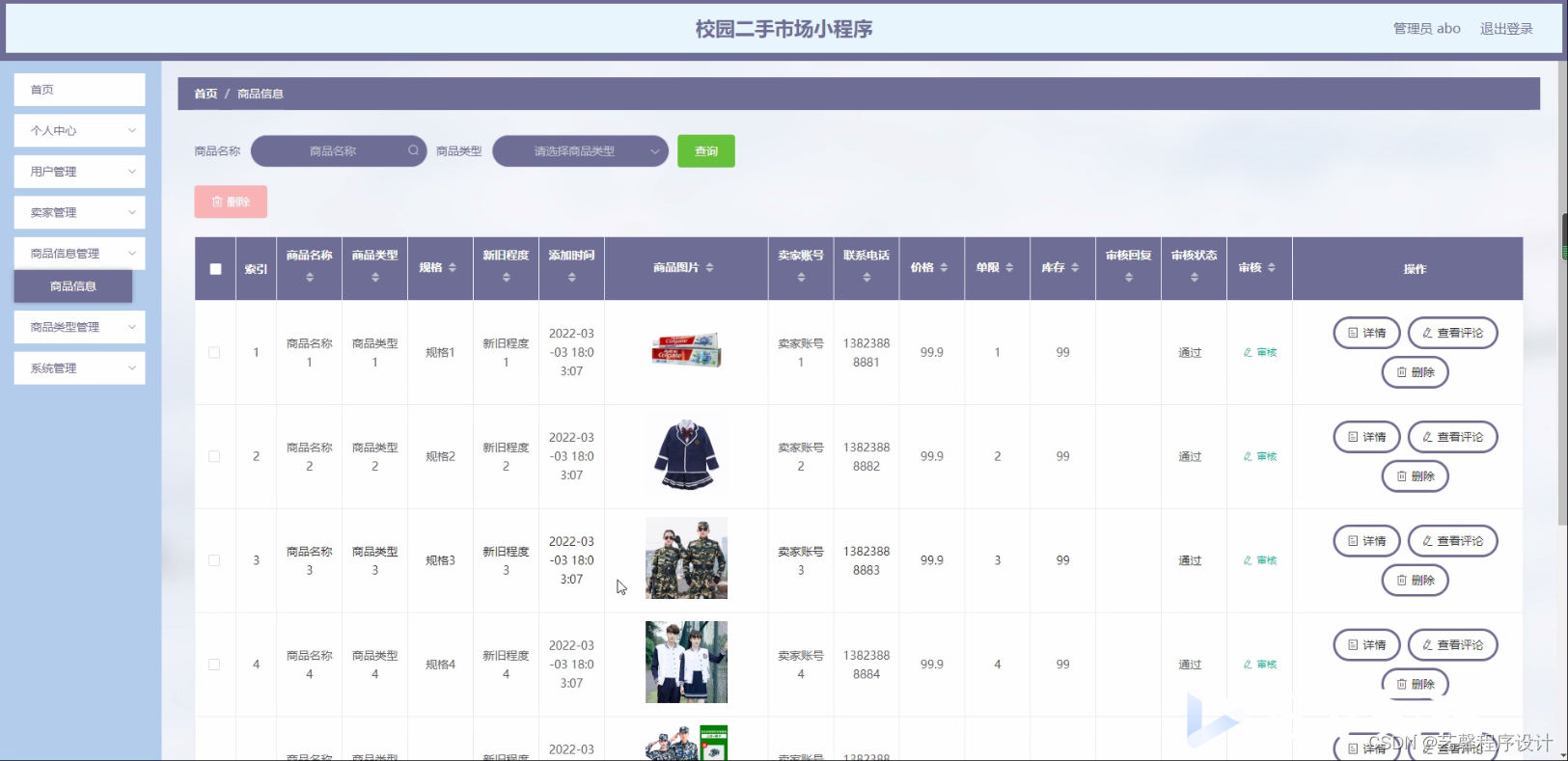
Task: Open 查看评论 for row 4
Action: coord(1452,645)
